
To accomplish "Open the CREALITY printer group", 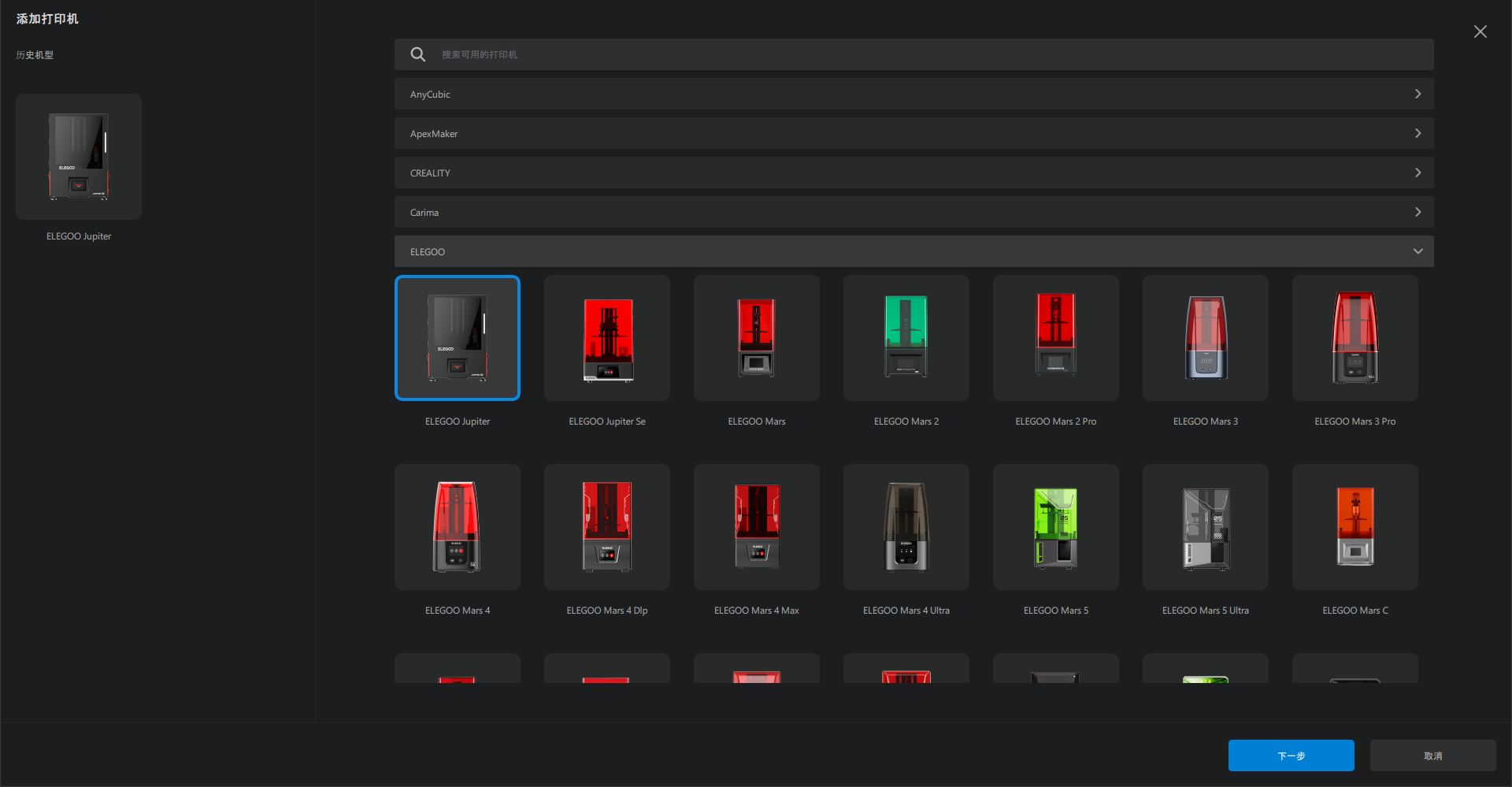I will point(913,173).
